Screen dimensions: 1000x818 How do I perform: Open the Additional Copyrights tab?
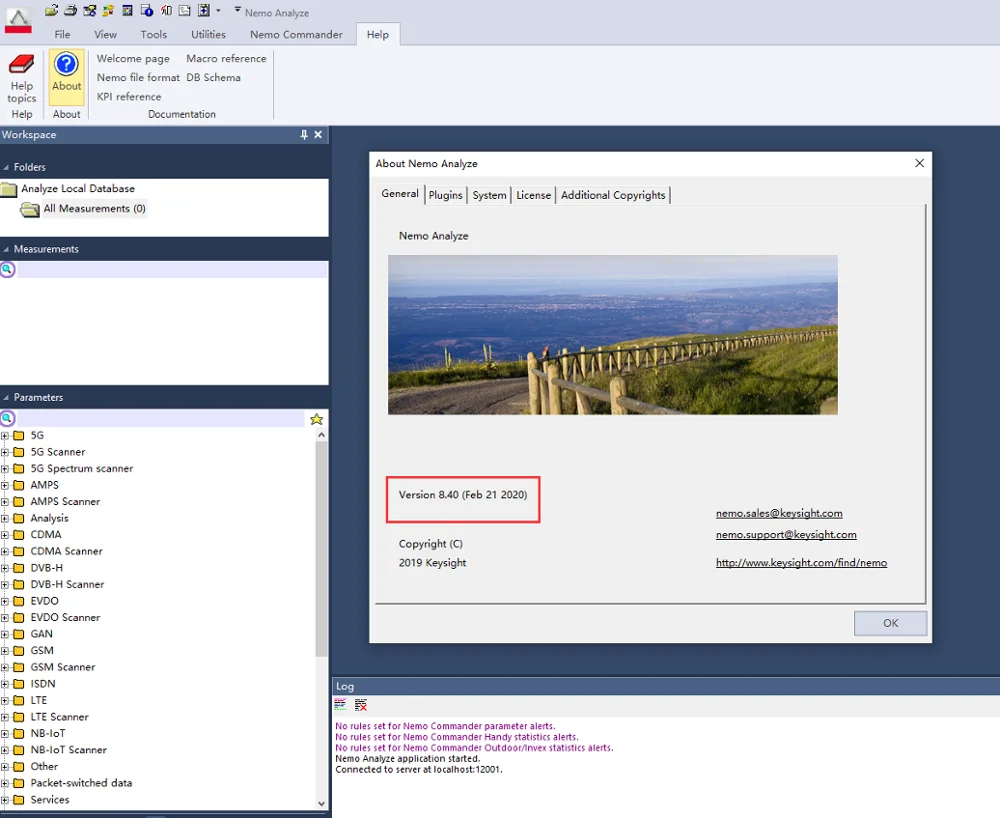(x=613, y=195)
